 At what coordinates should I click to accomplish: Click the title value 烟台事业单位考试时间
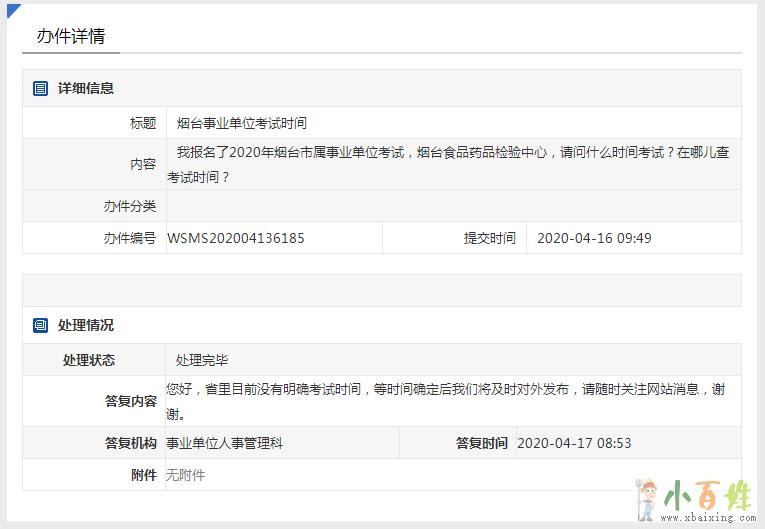point(242,123)
